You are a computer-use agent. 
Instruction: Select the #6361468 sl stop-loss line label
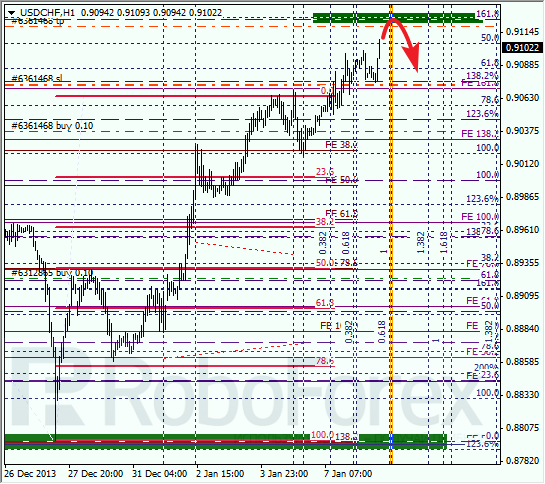point(37,79)
